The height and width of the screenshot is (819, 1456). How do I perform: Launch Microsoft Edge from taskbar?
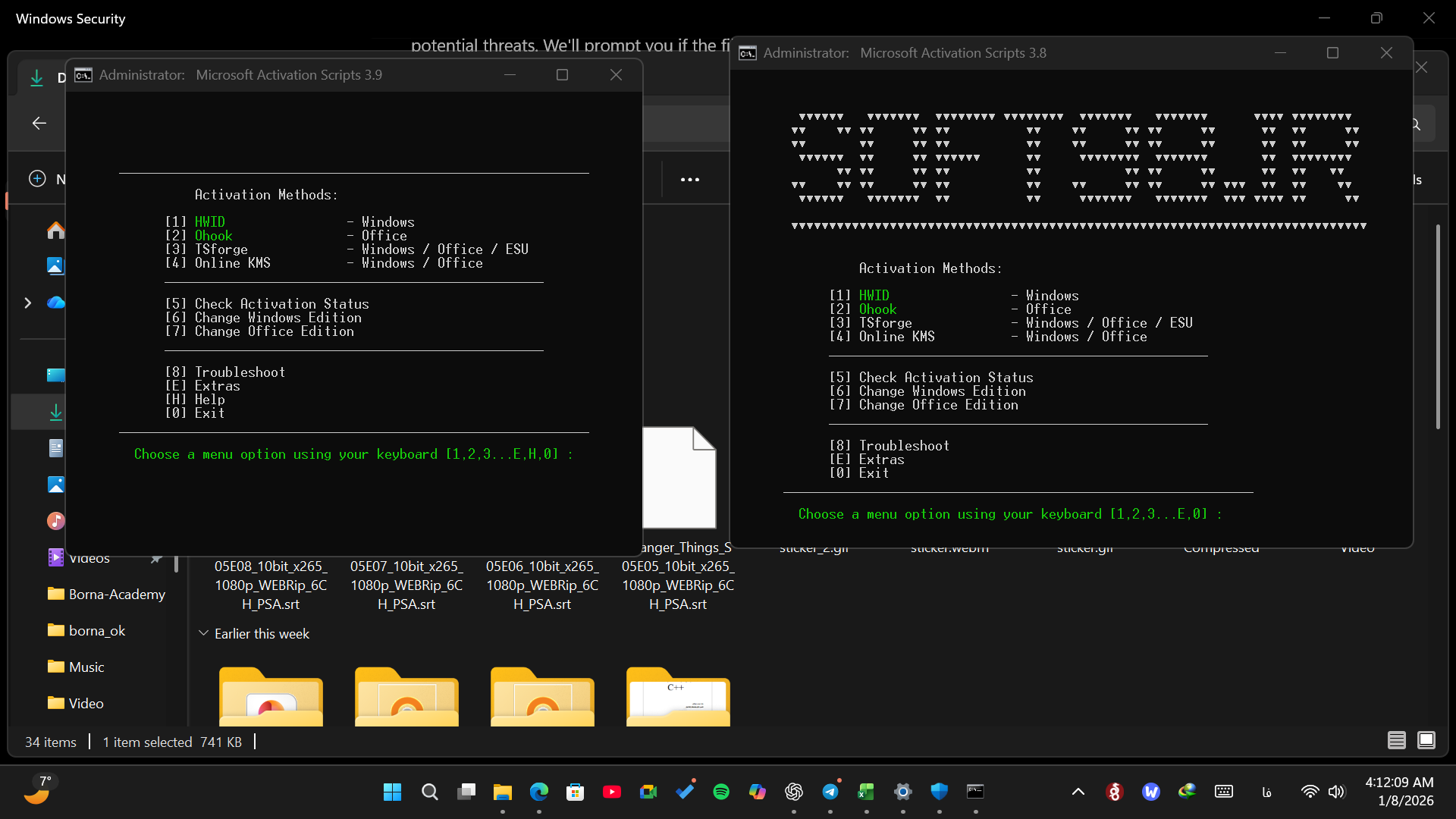pyautogui.click(x=538, y=792)
